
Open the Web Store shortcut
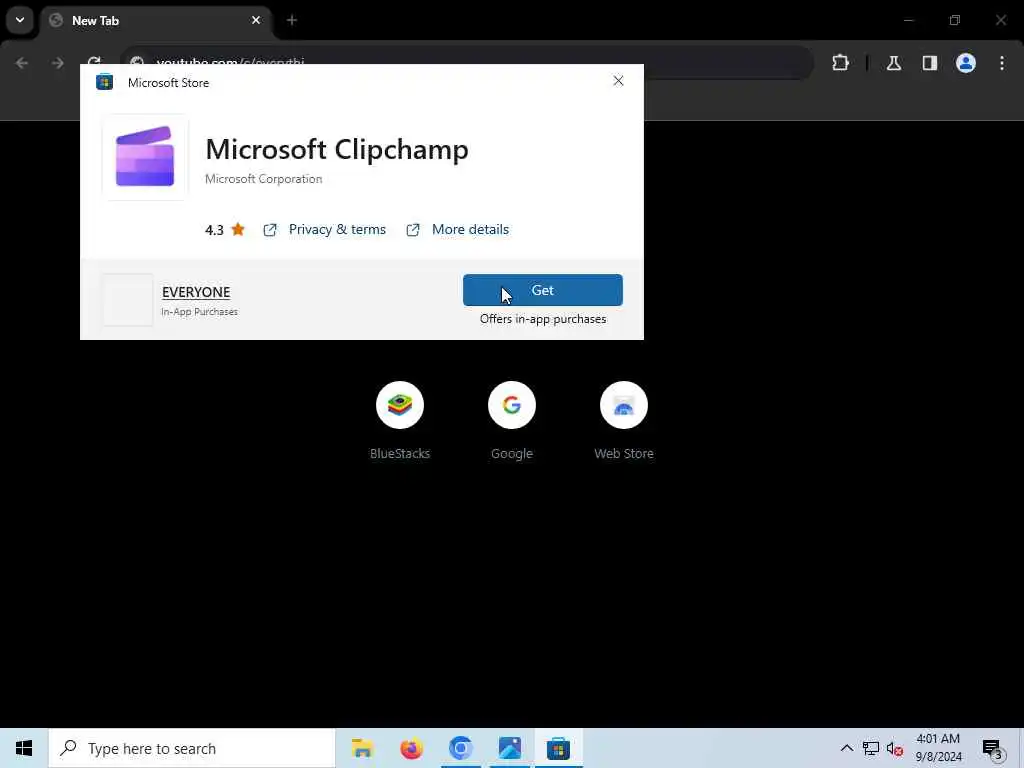pos(624,420)
